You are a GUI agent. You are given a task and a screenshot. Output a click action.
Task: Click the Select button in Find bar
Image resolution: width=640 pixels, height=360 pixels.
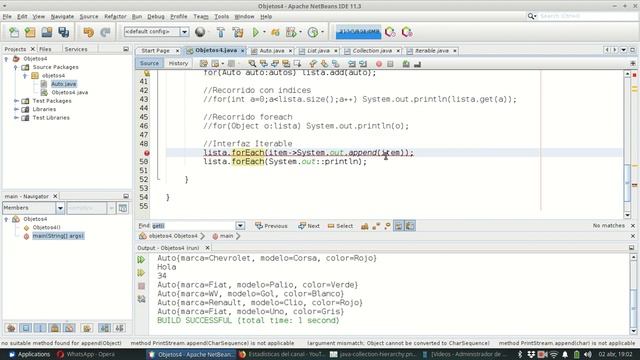(x=340, y=226)
